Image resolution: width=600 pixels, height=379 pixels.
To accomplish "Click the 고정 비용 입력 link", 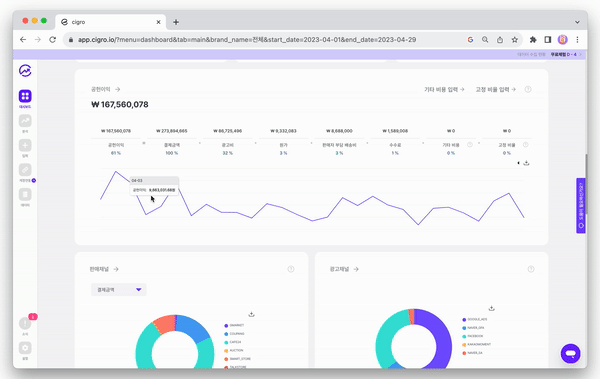I will [496, 89].
